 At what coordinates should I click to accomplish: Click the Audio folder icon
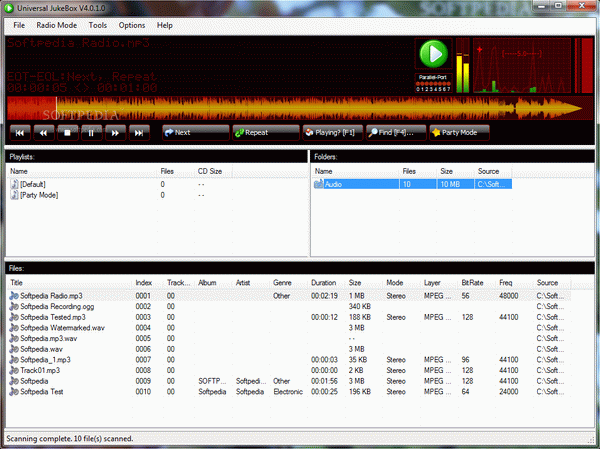pyautogui.click(x=318, y=184)
